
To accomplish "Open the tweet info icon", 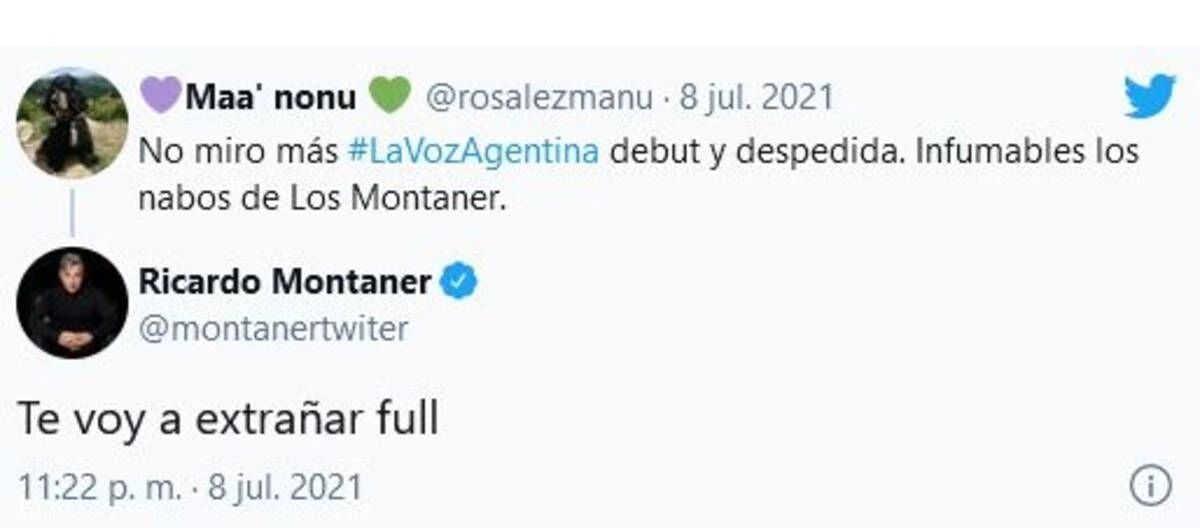I will click(1150, 487).
